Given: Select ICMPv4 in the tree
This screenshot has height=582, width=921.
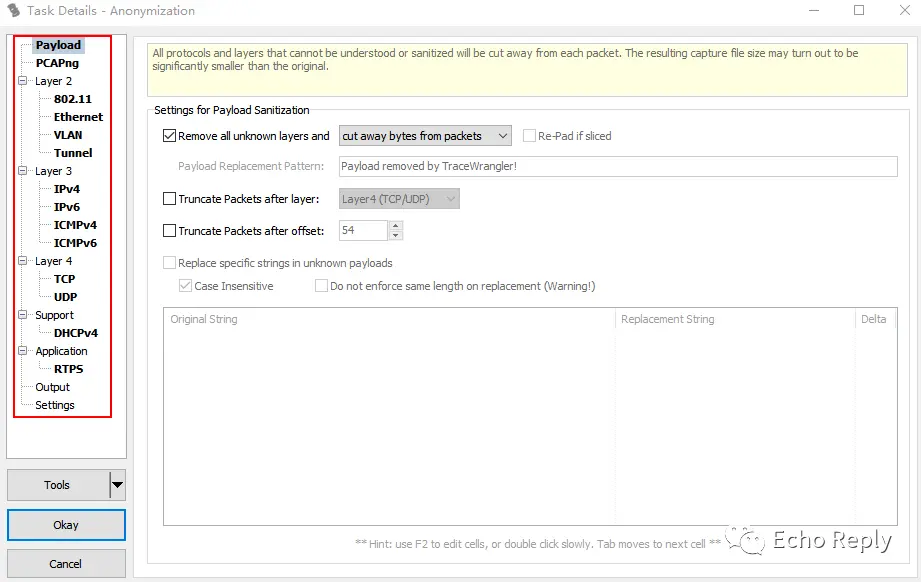Looking at the screenshot, I should [x=75, y=225].
